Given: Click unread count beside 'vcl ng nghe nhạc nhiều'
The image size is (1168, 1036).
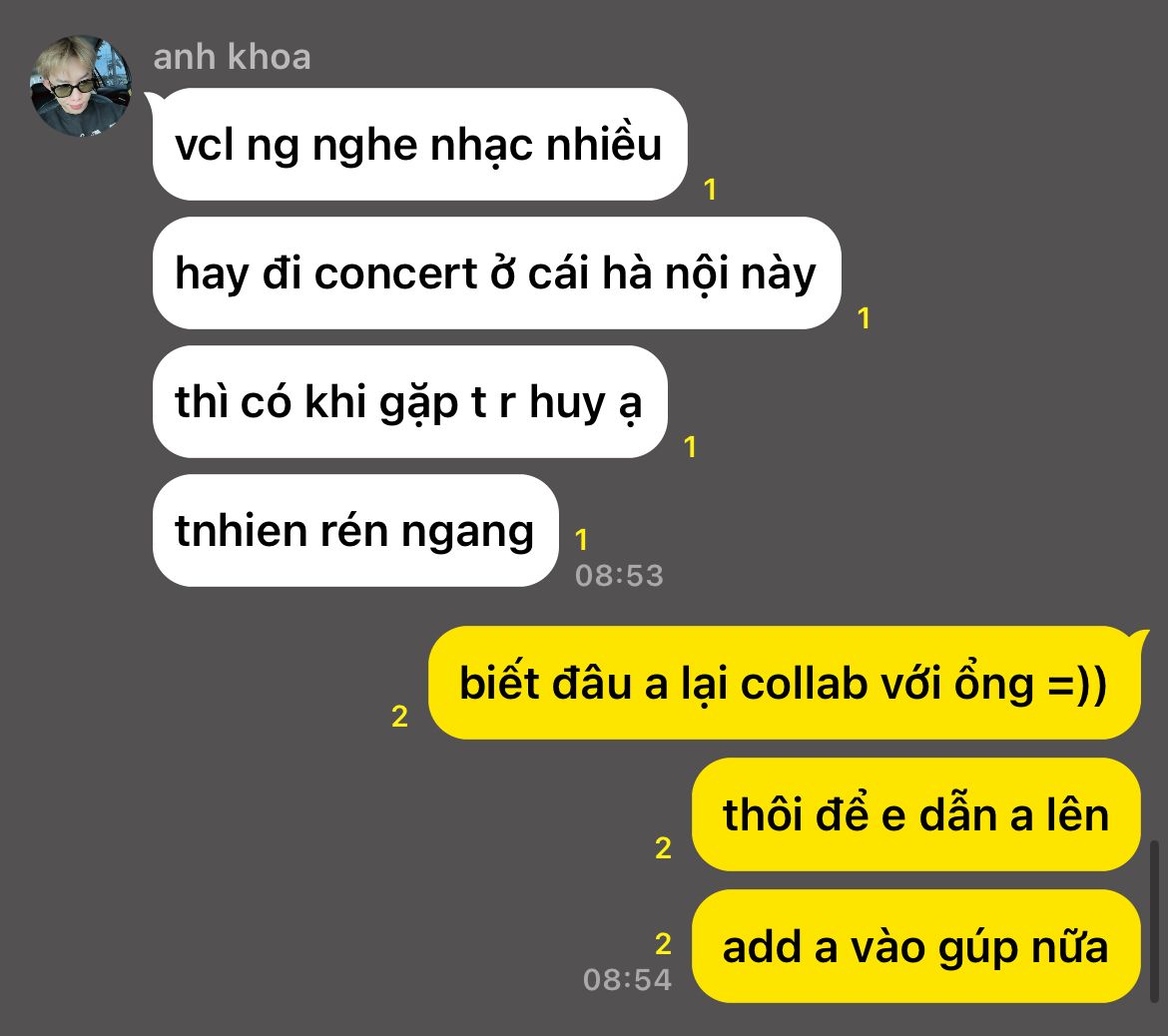Looking at the screenshot, I should tap(710, 190).
